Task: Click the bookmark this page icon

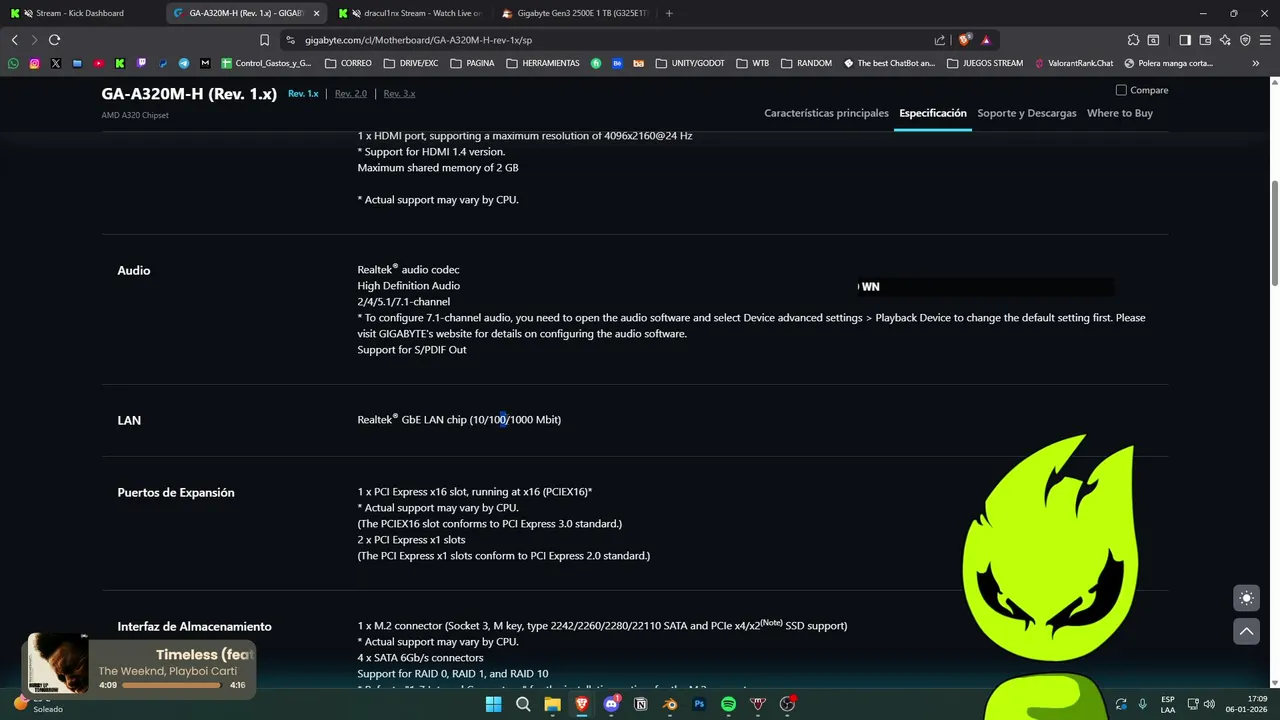Action: tap(264, 40)
